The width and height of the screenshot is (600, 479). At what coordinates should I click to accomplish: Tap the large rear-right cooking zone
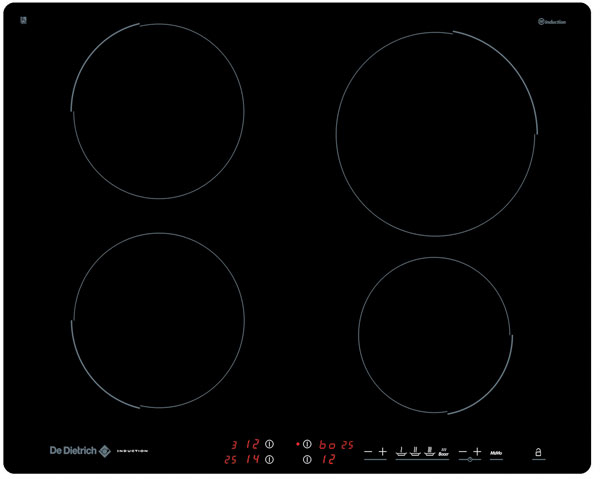(436, 133)
